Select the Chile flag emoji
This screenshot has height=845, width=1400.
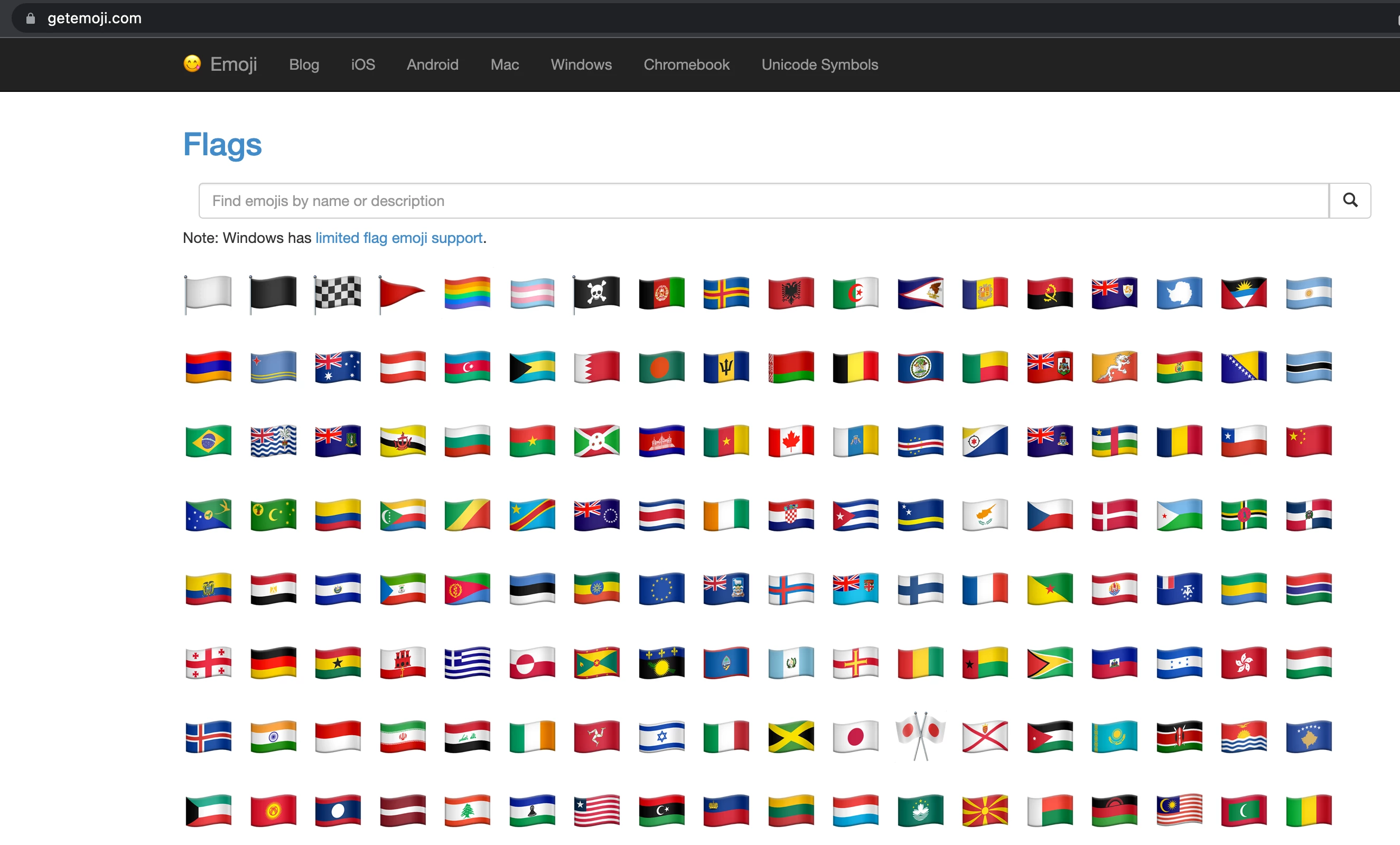coord(1244,440)
